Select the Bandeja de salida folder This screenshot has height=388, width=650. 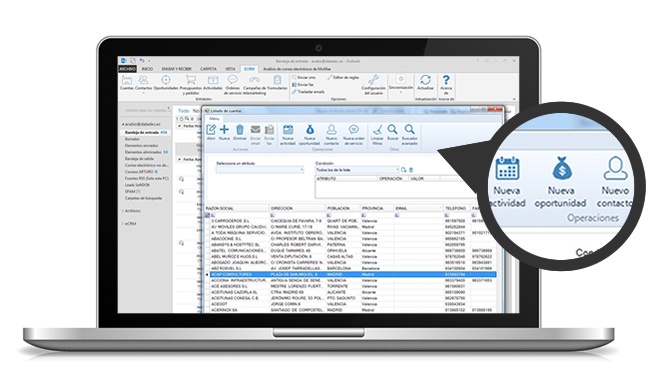[139, 159]
